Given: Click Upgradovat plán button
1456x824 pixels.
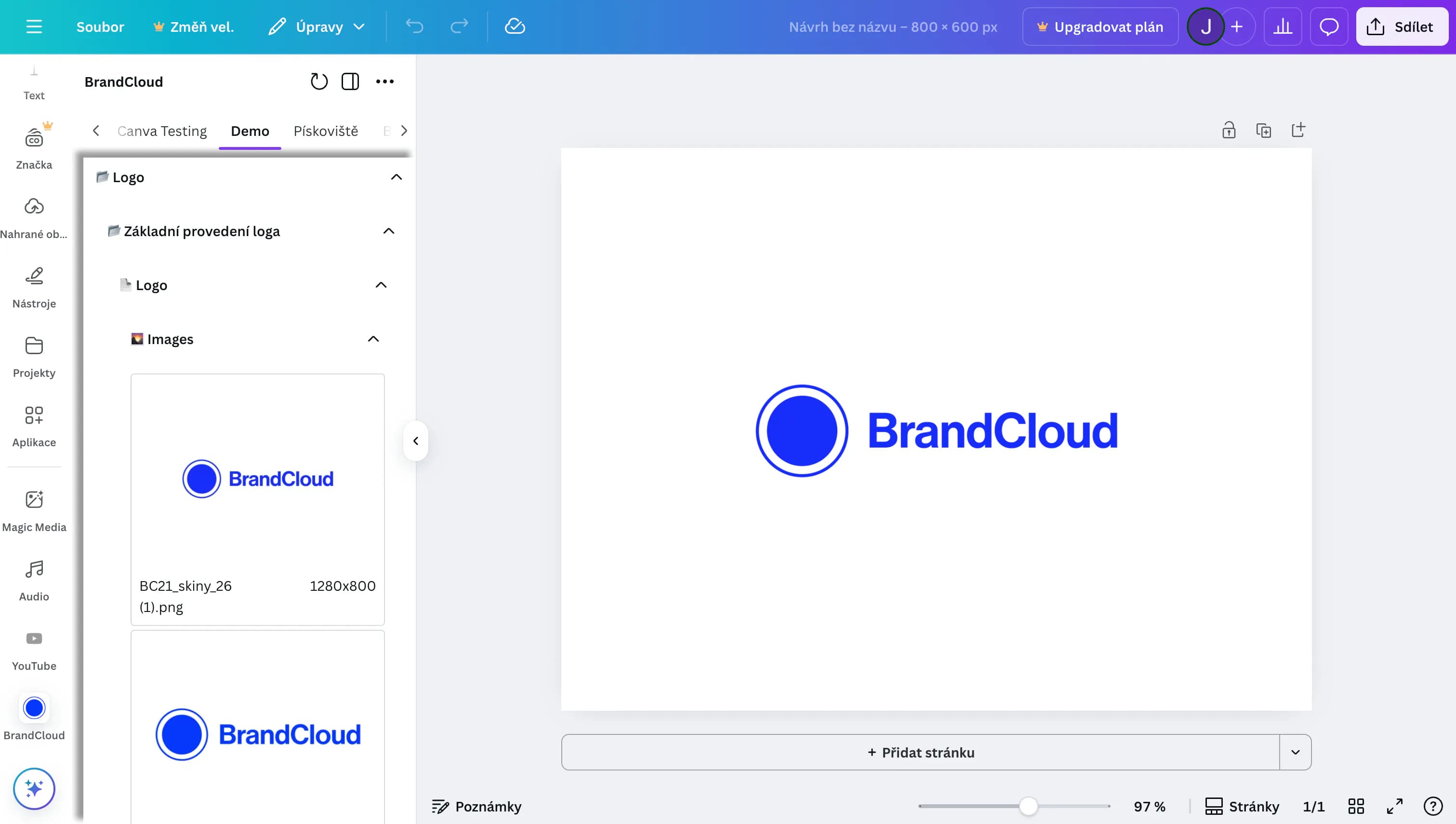Looking at the screenshot, I should pos(1099,27).
